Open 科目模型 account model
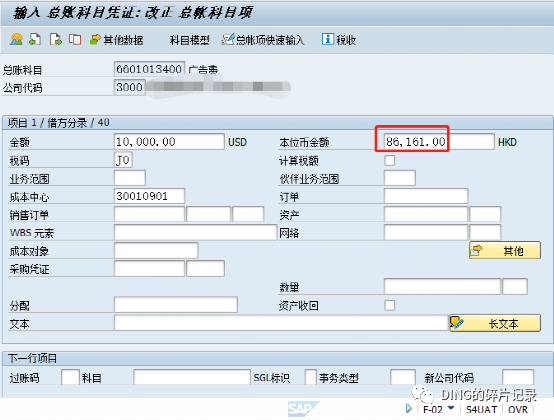554x420 pixels. point(189,40)
